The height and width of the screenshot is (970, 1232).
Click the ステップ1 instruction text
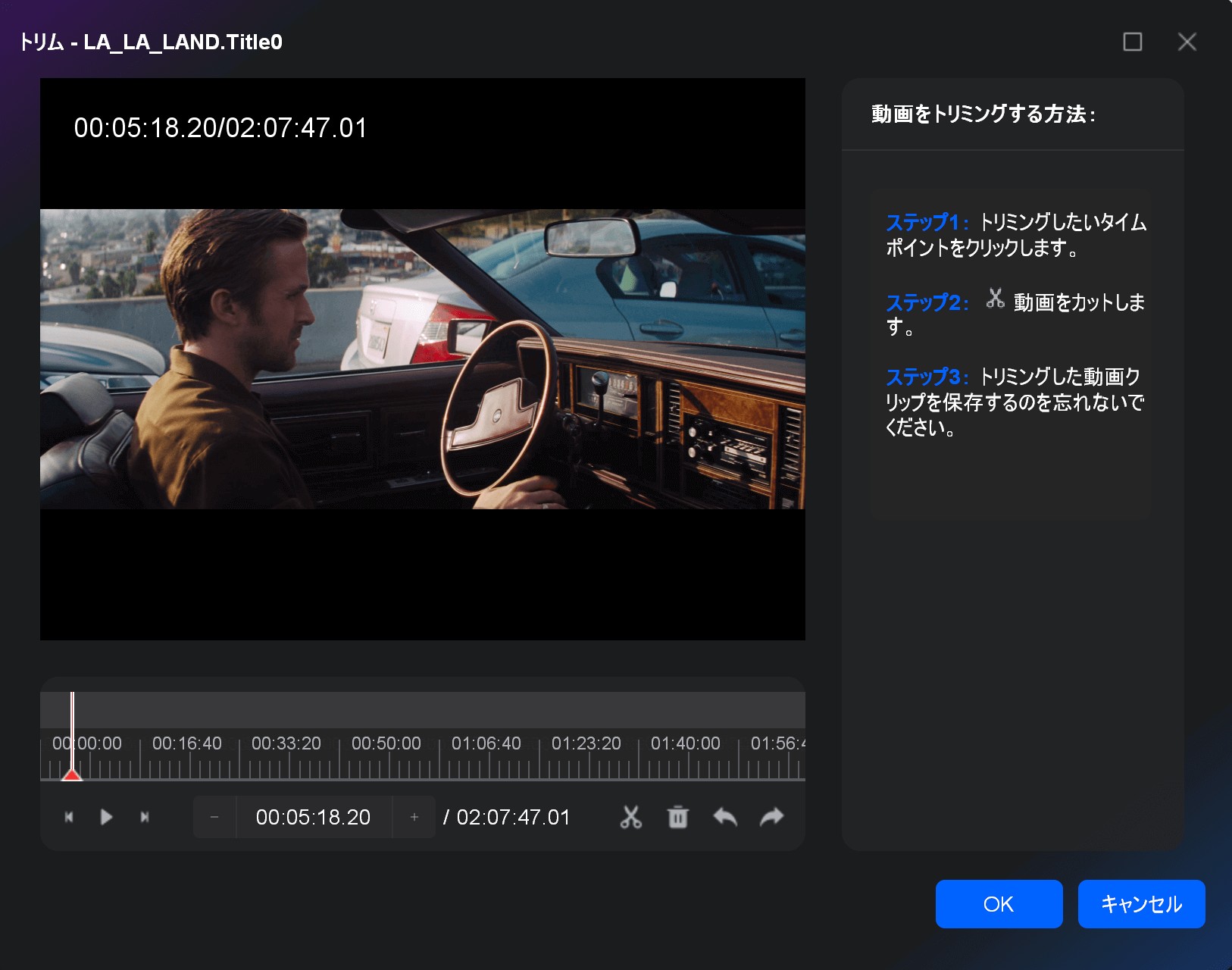coord(1016,235)
